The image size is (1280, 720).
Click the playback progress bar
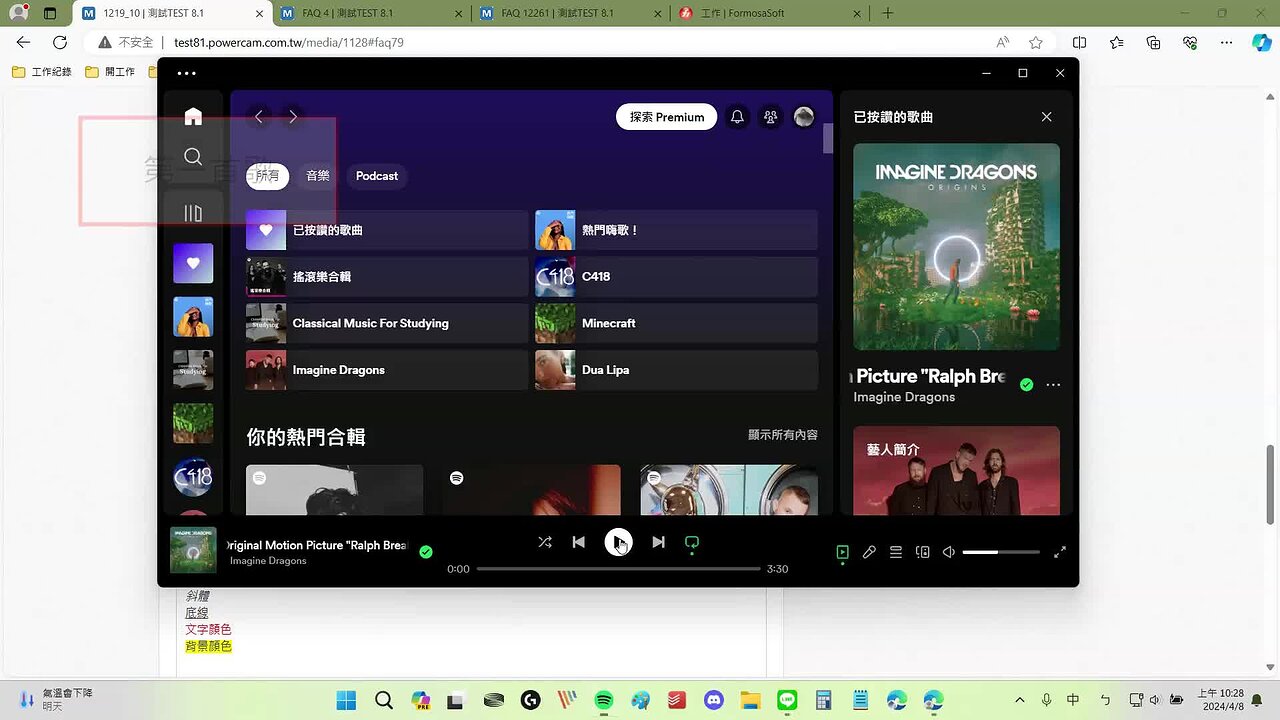[x=618, y=569]
